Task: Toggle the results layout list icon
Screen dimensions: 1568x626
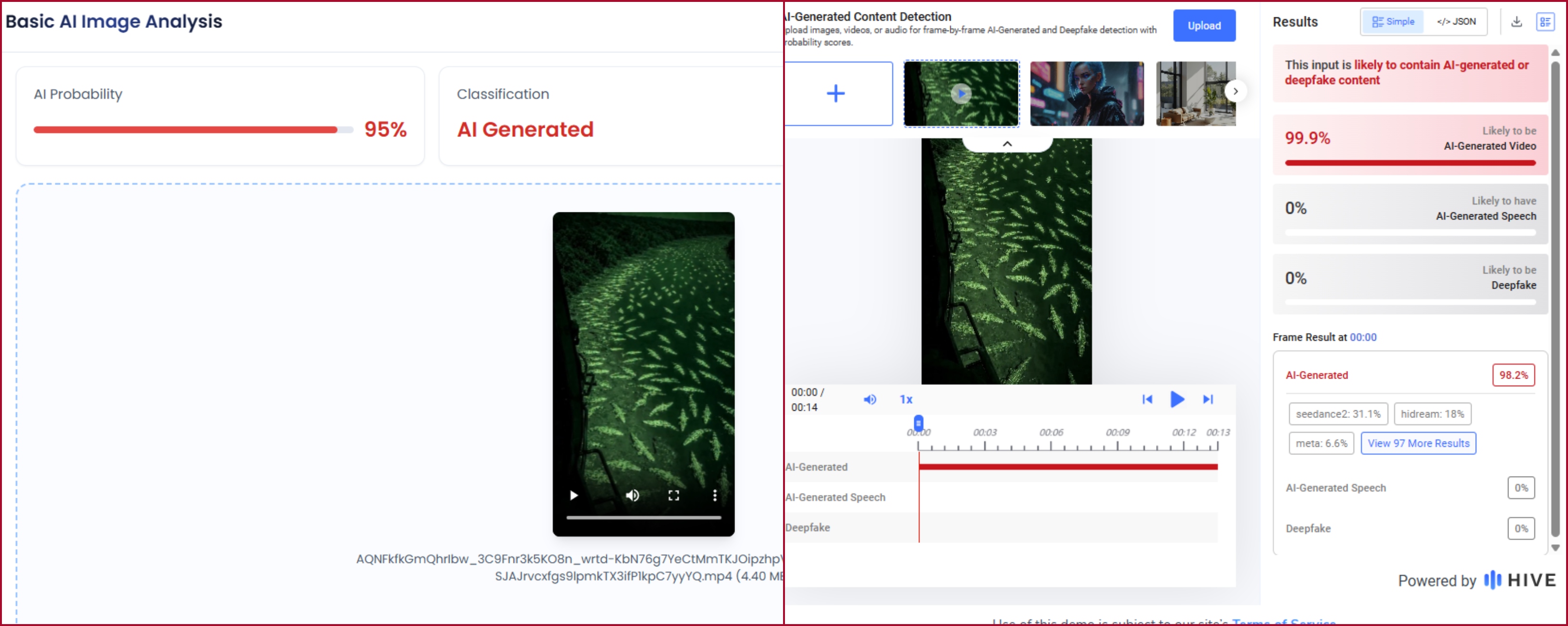Action: (x=1545, y=22)
